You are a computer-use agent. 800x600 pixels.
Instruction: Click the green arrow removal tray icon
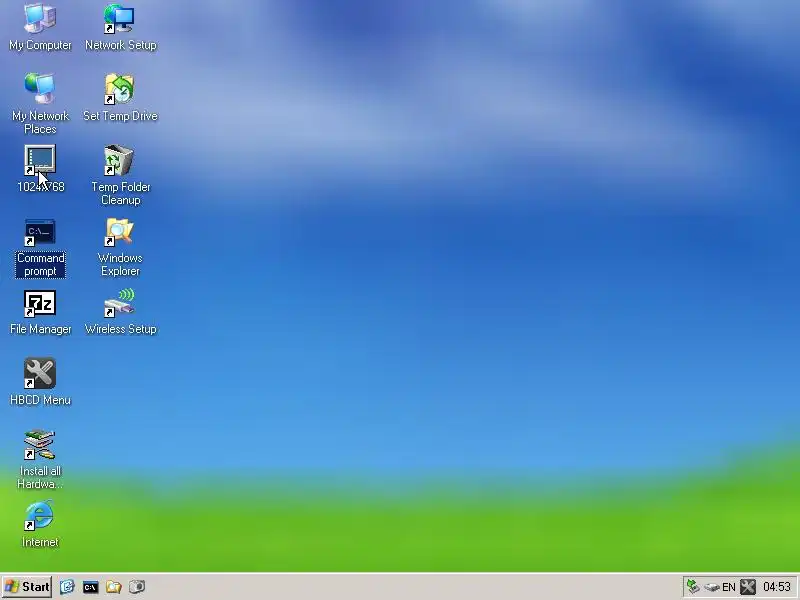coord(693,587)
